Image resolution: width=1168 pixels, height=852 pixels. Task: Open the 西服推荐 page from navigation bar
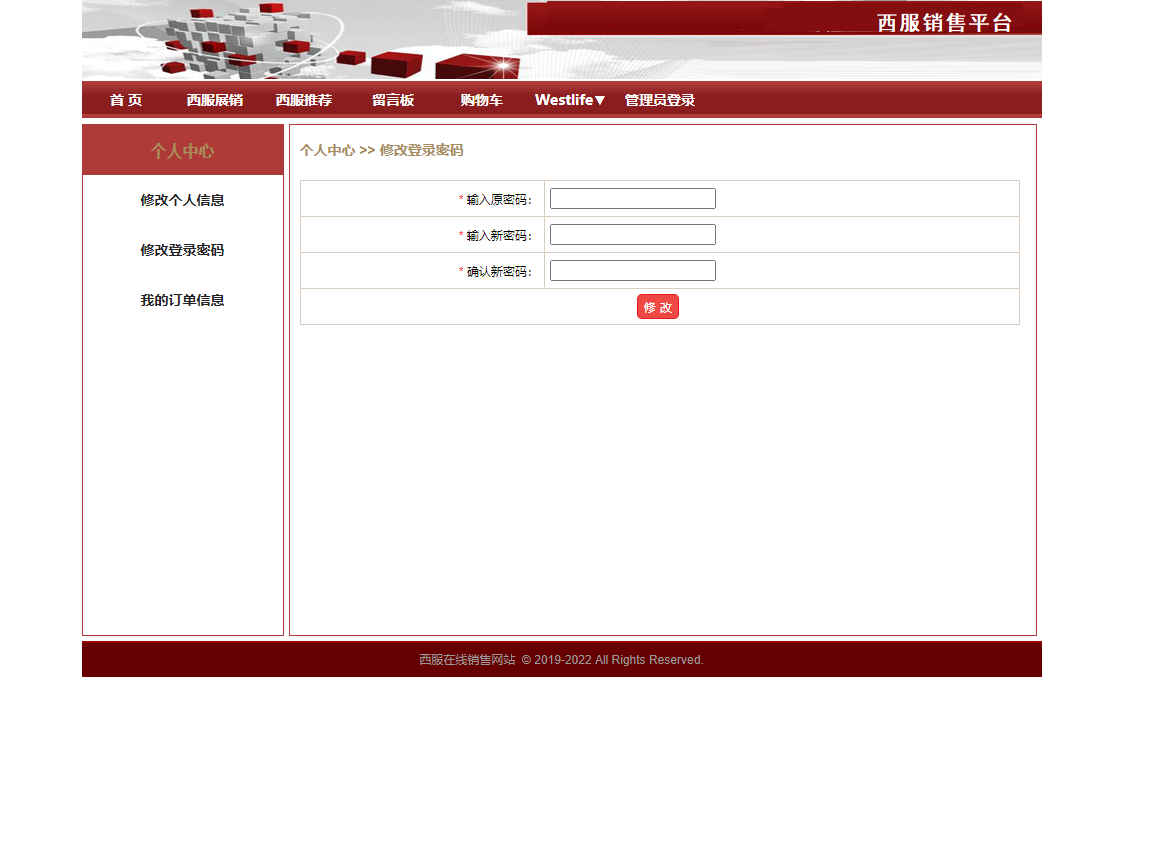303,99
